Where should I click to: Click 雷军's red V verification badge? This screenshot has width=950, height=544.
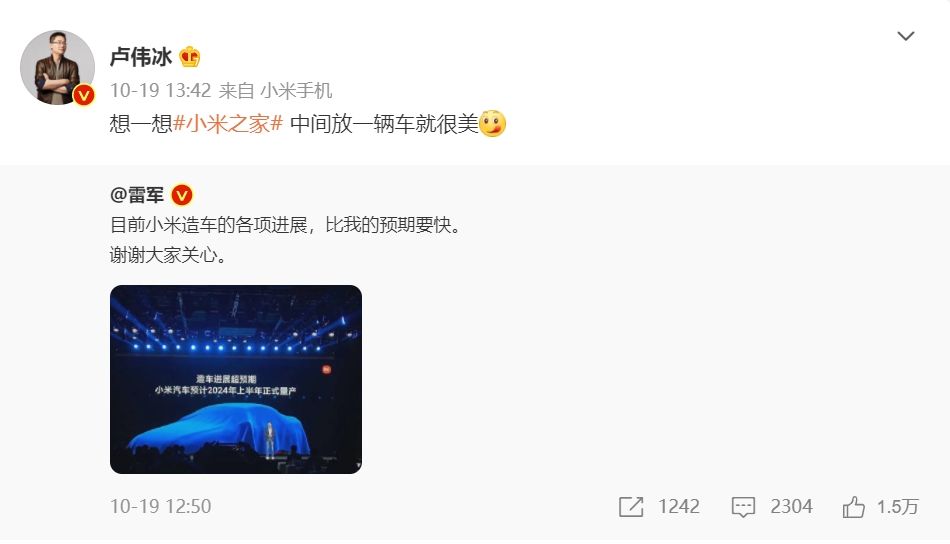coord(182,195)
